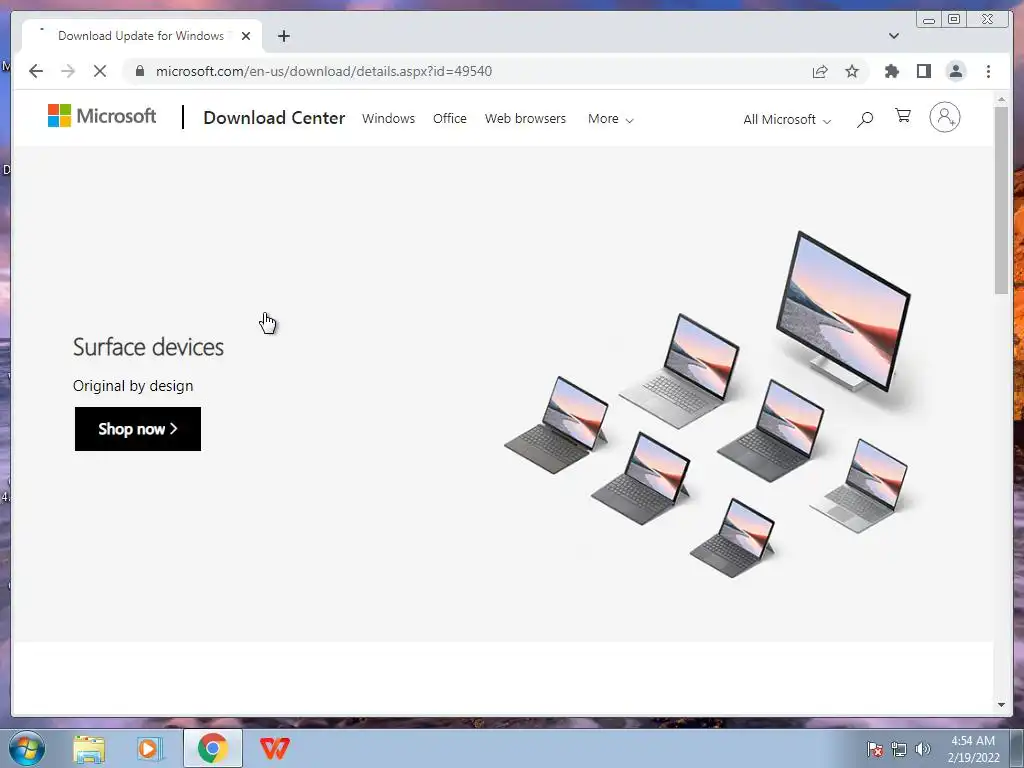This screenshot has width=1024, height=768.
Task: Stop loading the page
Action: [100, 71]
